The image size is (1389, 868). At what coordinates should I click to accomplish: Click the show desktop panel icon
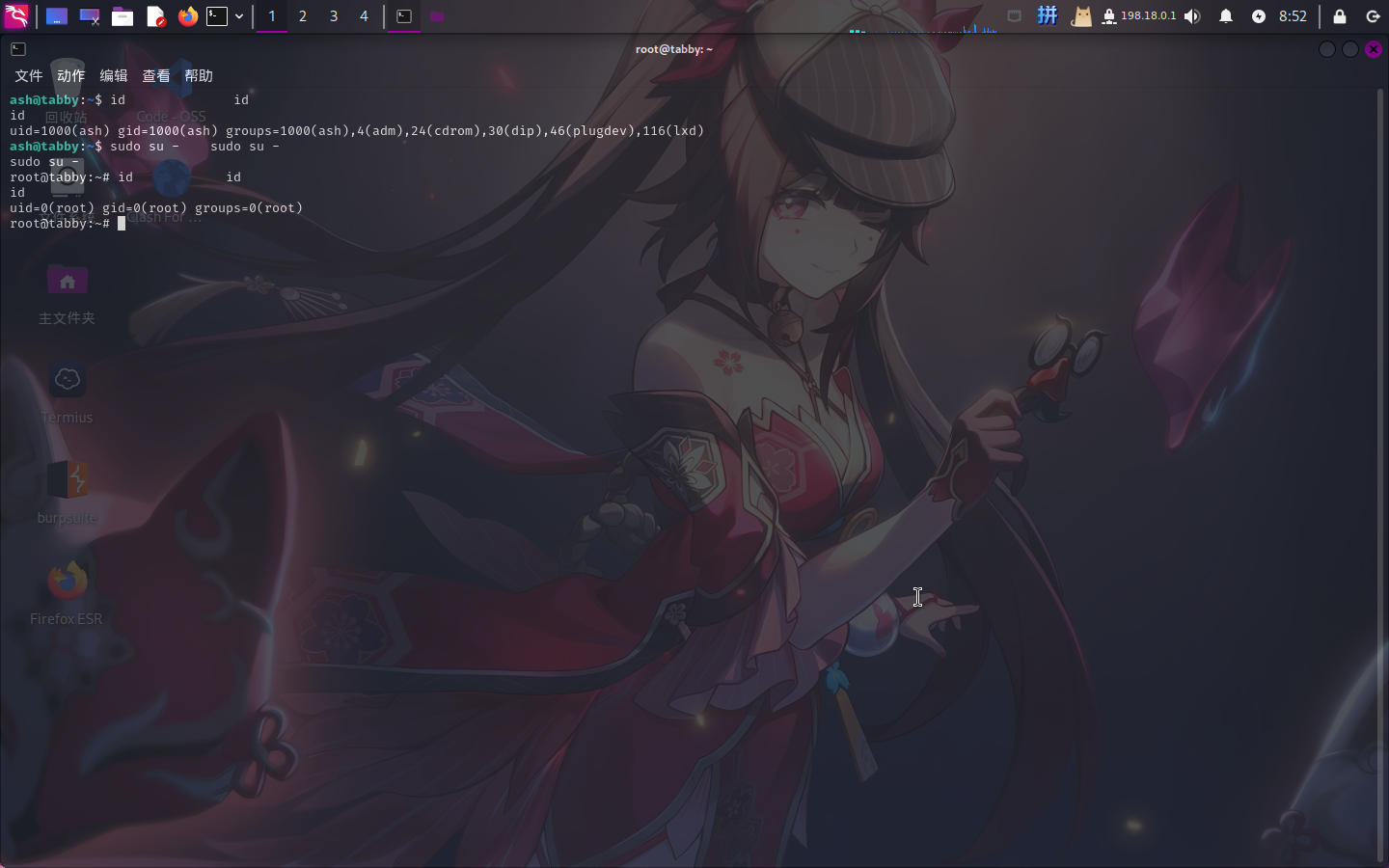pos(57,16)
